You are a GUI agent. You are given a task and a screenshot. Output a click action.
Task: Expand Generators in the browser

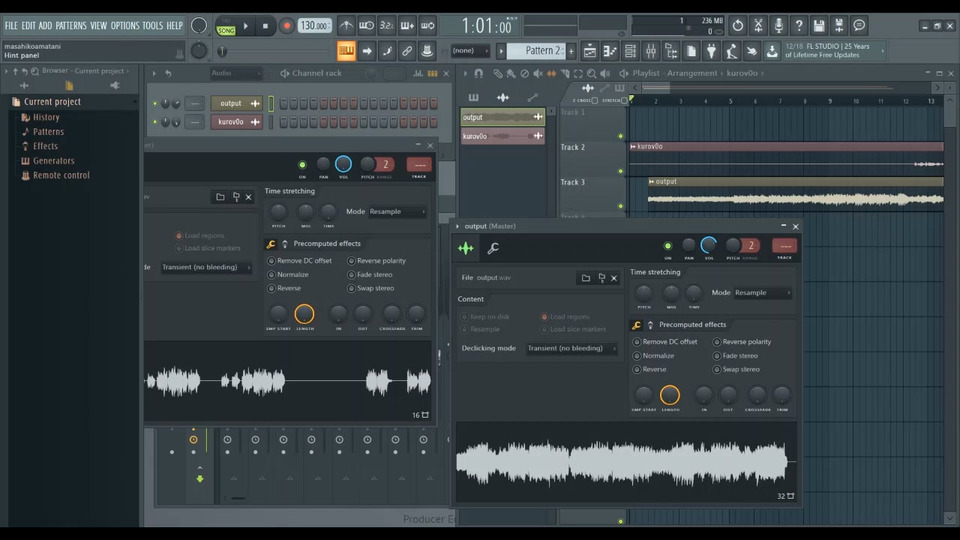53,161
